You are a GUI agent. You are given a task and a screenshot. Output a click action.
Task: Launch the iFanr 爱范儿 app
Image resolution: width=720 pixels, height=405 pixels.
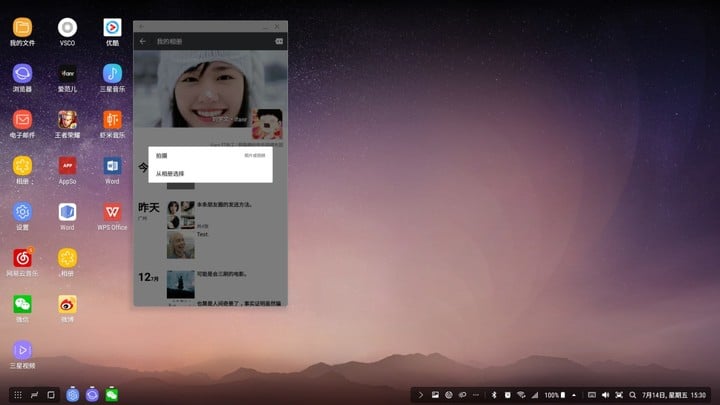tap(67, 73)
